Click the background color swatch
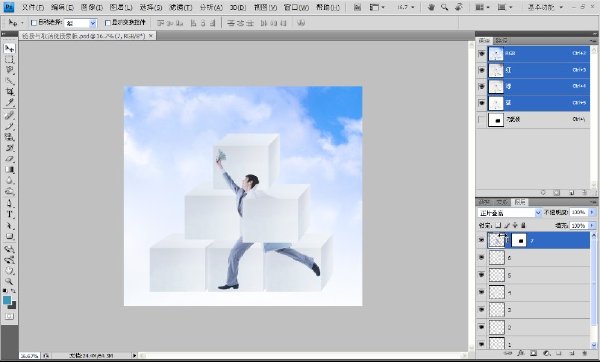 point(12,305)
